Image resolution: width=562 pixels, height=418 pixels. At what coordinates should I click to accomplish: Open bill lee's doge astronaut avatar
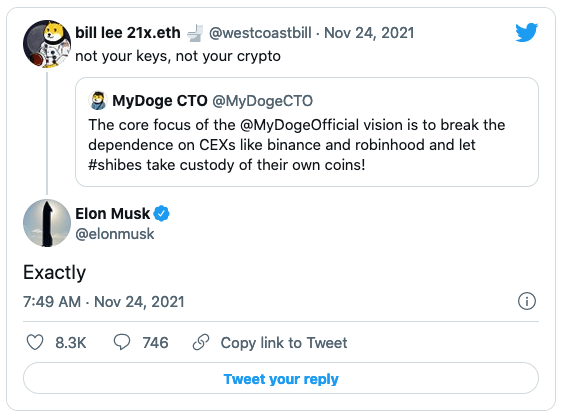pyautogui.click(x=47, y=44)
